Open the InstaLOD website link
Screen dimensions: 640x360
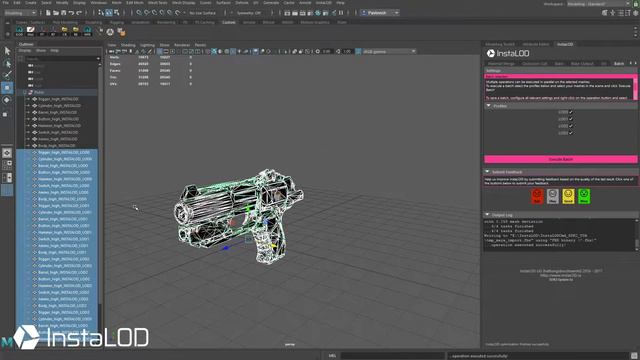coord(560,276)
